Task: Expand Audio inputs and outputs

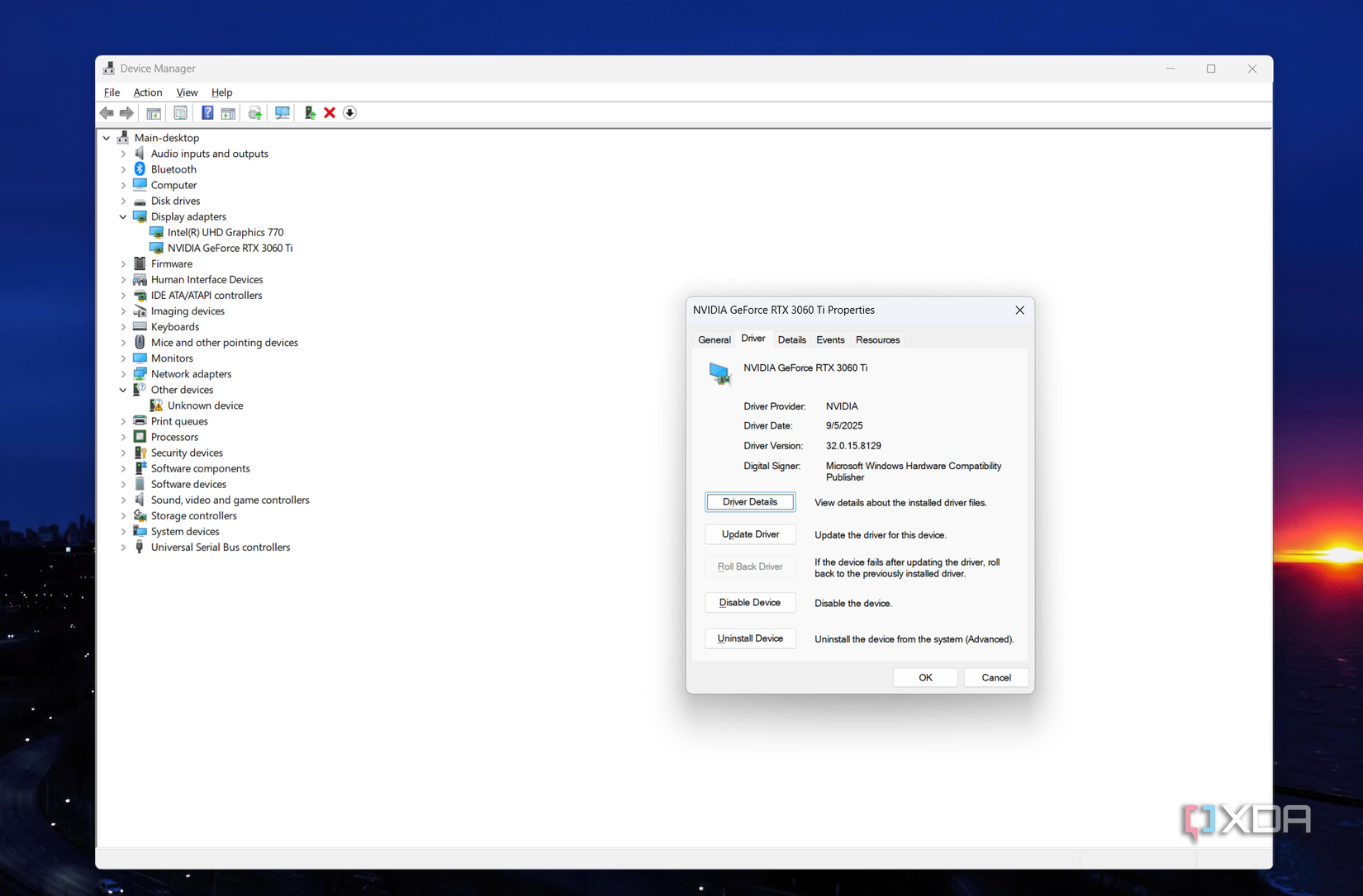Action: click(x=123, y=154)
